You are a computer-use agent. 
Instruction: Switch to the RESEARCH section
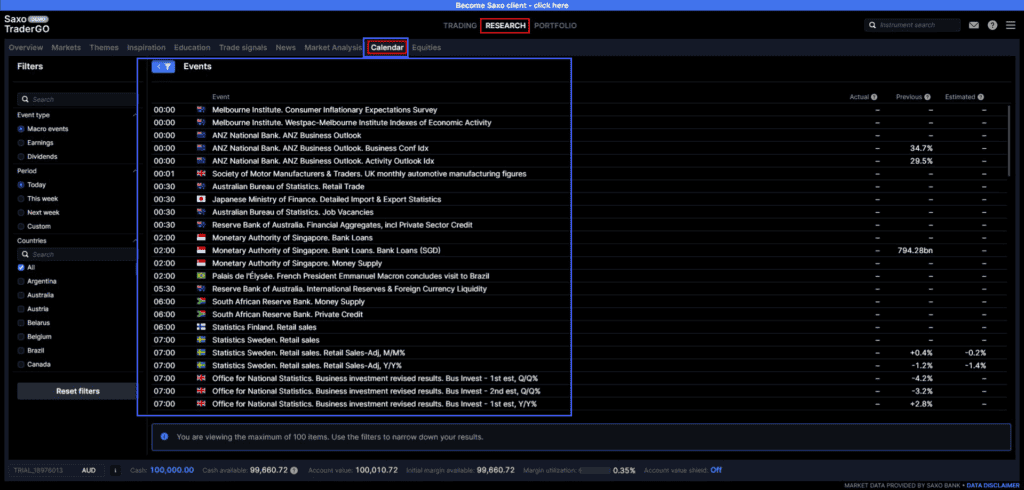tap(505, 25)
